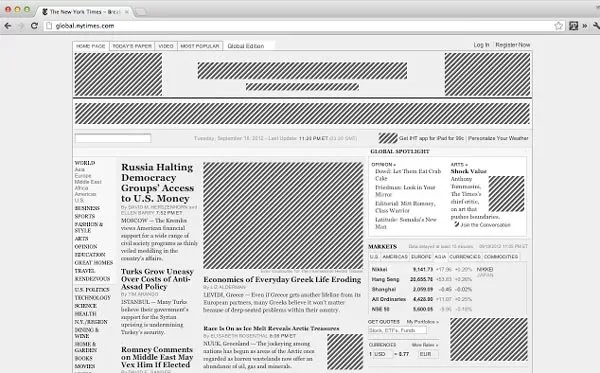Open the OPINION section in sidebar

[x=86, y=246]
